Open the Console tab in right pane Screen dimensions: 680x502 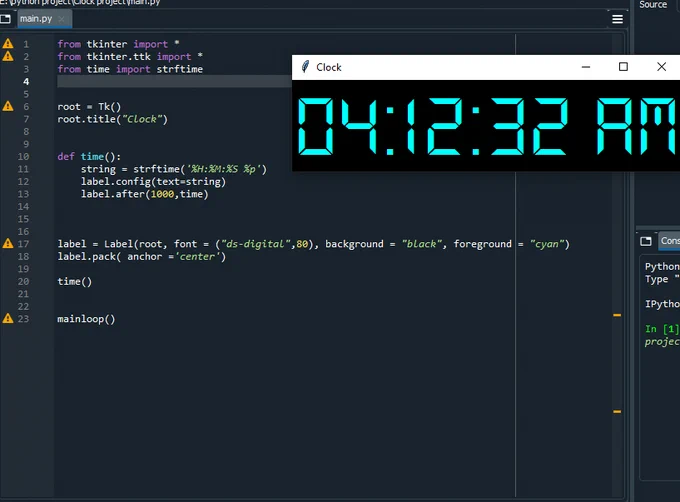click(x=670, y=241)
